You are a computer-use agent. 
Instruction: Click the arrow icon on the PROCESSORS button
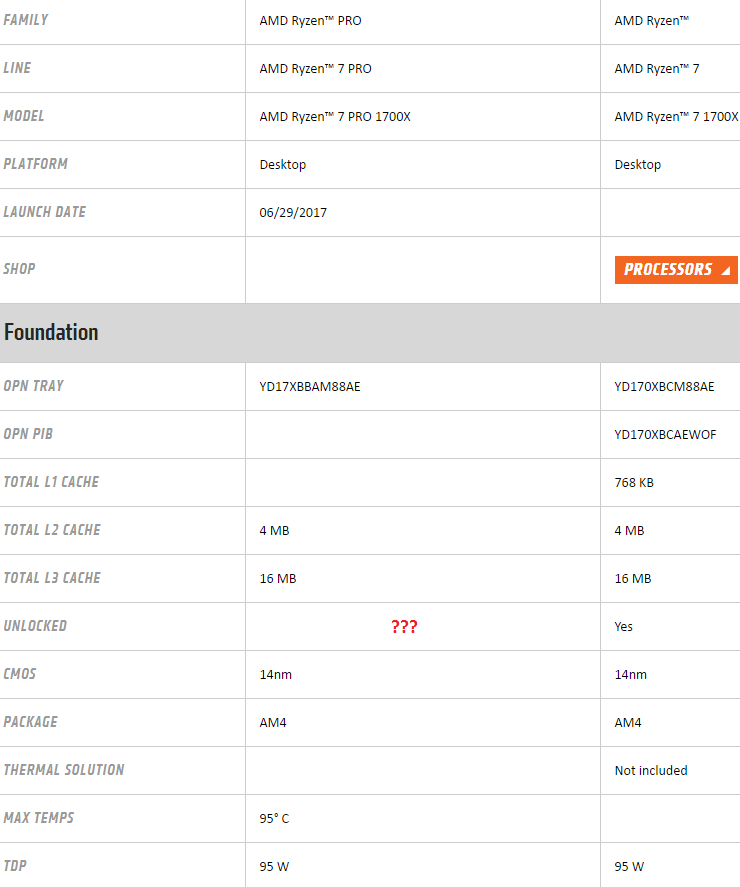[726, 271]
